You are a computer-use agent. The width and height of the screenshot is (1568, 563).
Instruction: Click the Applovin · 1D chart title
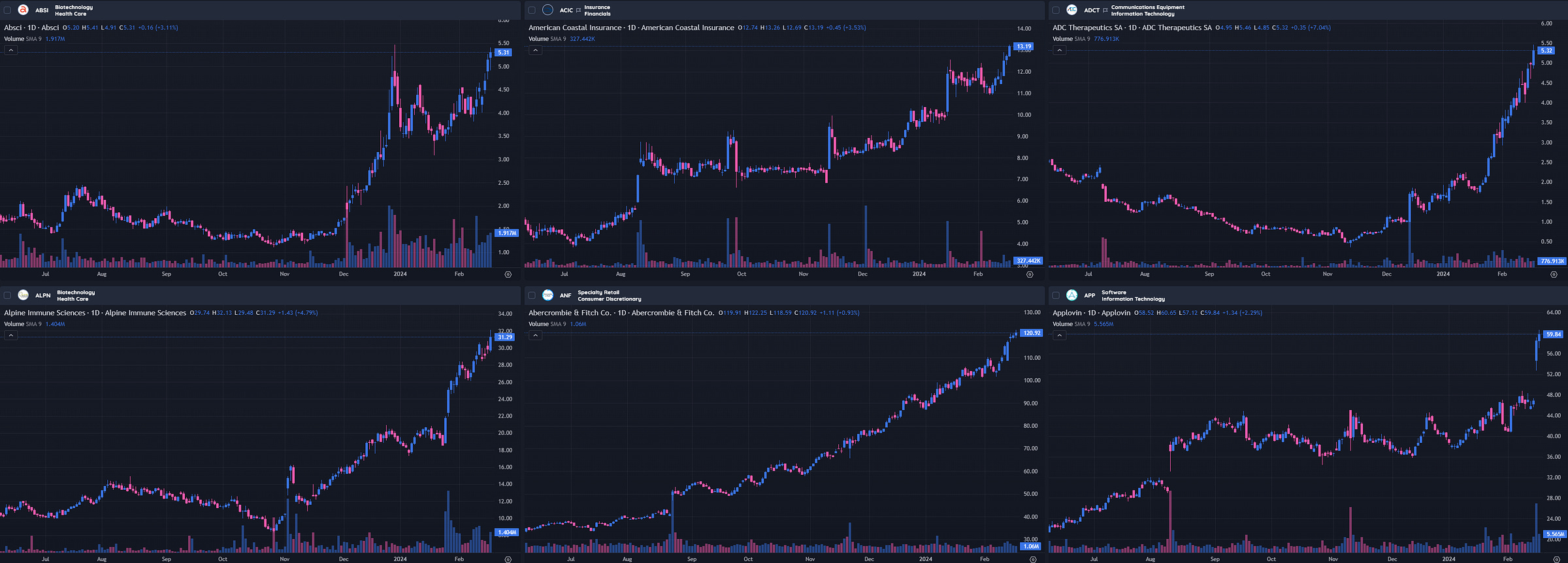[1091, 313]
